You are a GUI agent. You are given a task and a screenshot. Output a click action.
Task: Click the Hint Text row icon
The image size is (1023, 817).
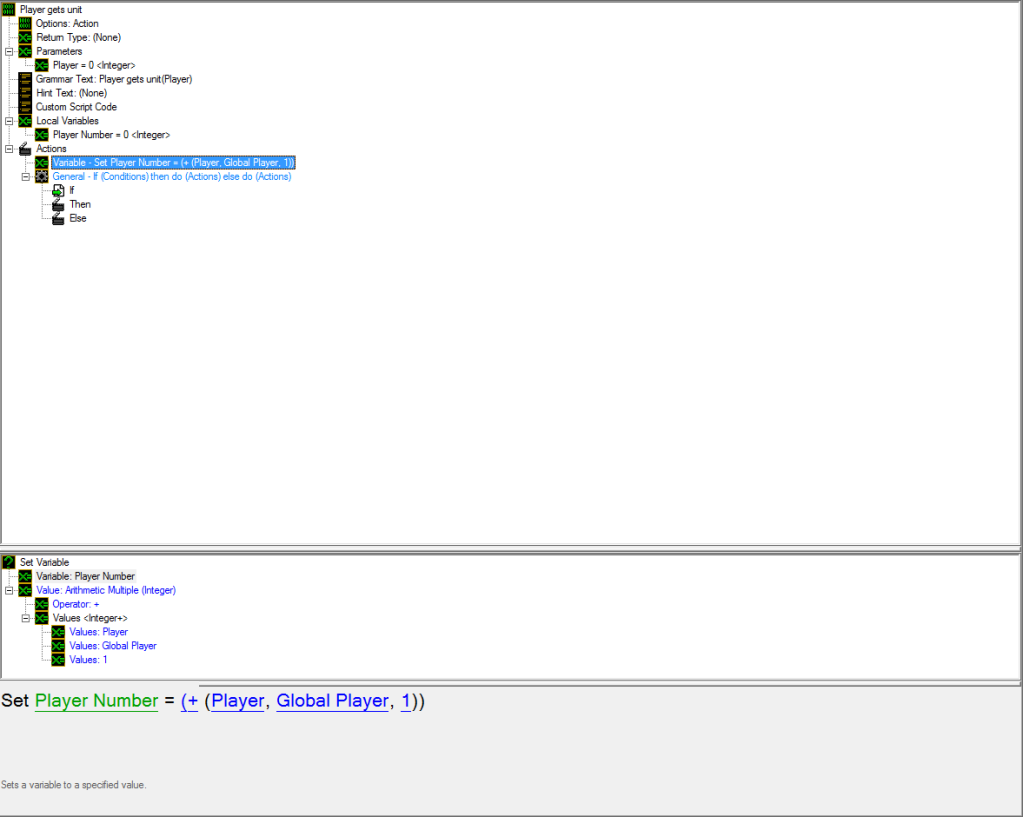click(x=25, y=93)
